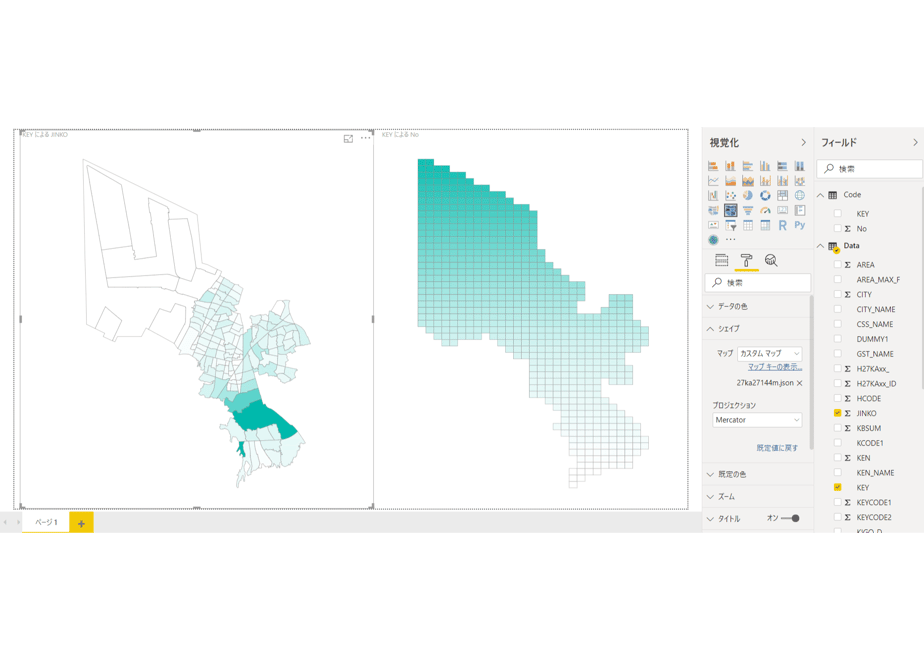
Task: Open the マップ カスタム マップ dropdown
Action: point(770,354)
